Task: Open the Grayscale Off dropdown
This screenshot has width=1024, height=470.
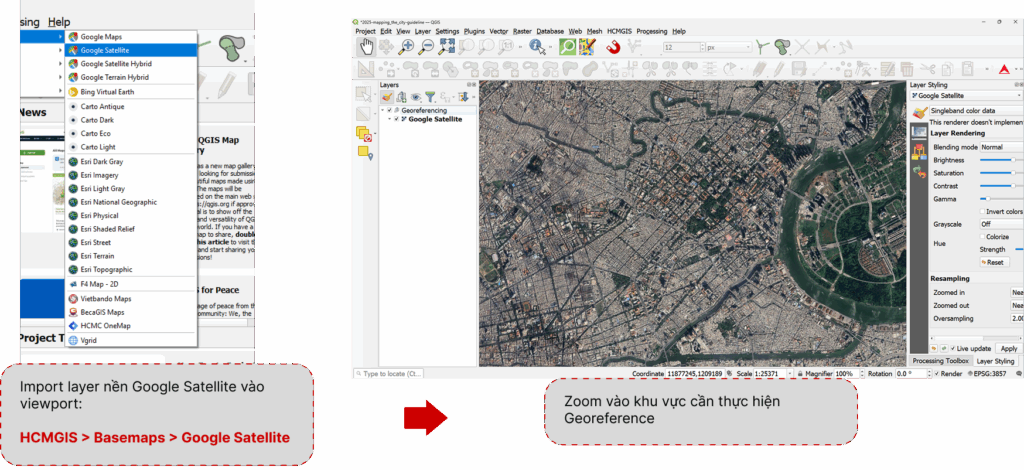Action: (1001, 224)
